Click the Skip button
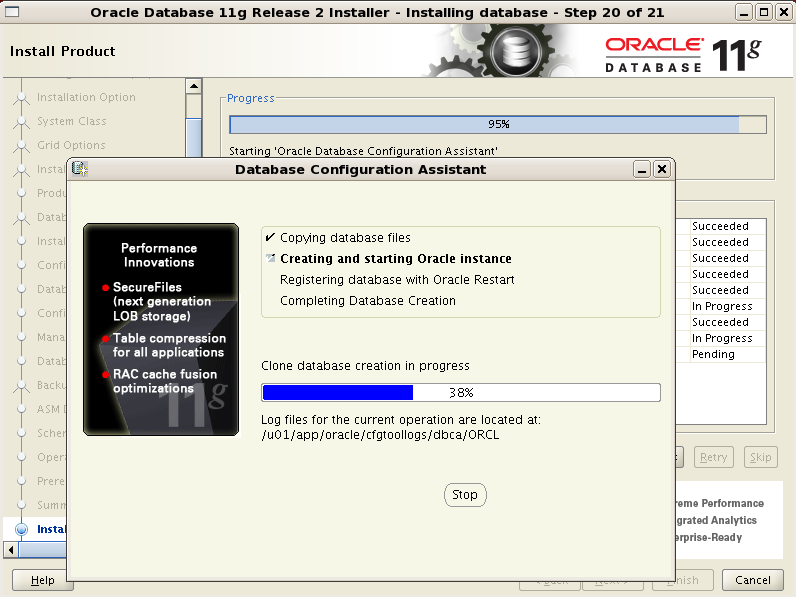The height and width of the screenshot is (597, 796). click(x=761, y=457)
